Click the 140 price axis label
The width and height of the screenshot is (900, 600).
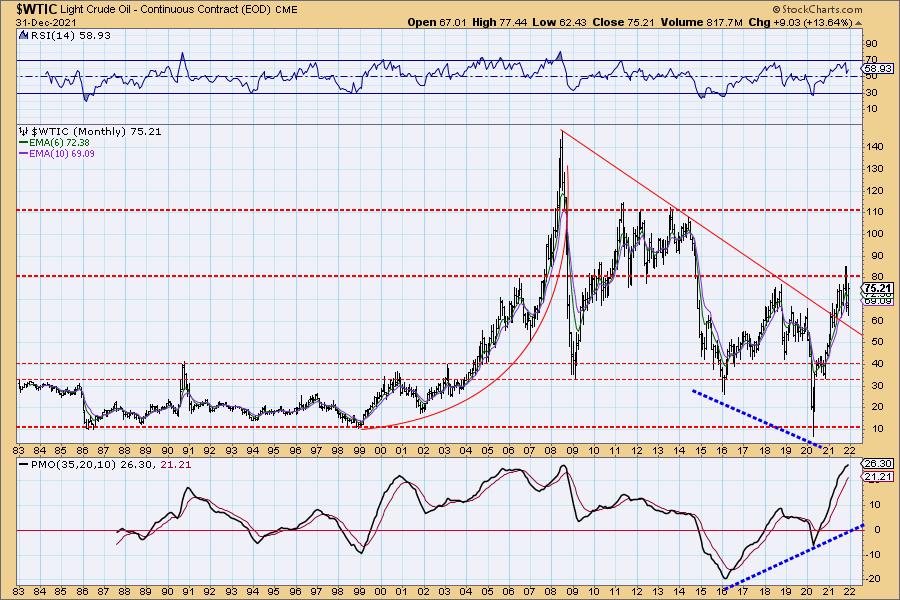(x=874, y=147)
